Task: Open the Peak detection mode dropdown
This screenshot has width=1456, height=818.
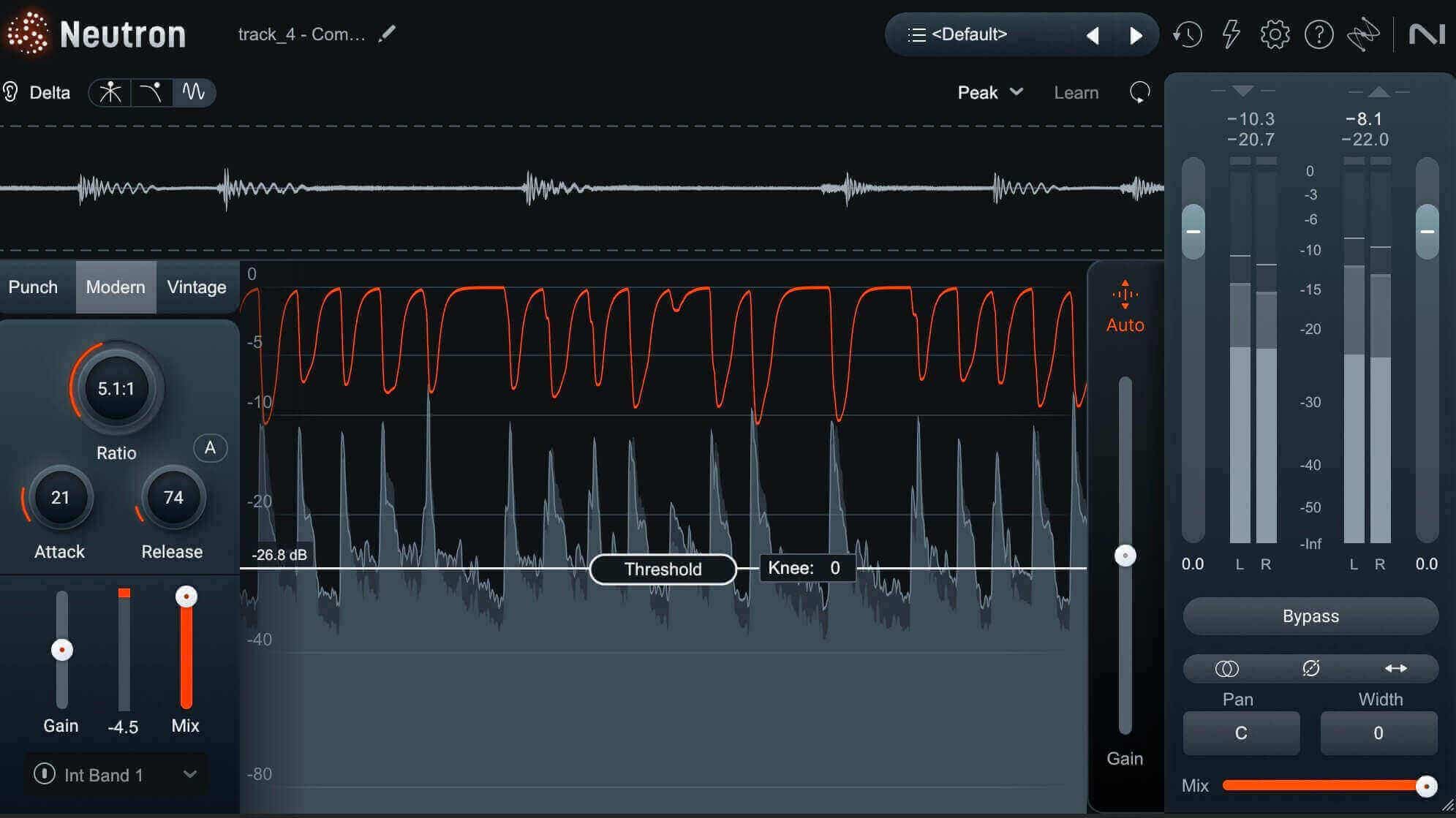Action: (990, 92)
